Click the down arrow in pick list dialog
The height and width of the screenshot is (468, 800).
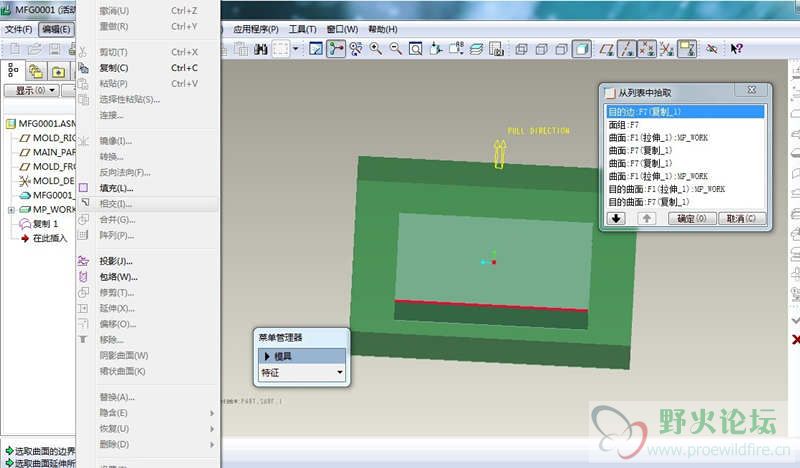[x=616, y=218]
